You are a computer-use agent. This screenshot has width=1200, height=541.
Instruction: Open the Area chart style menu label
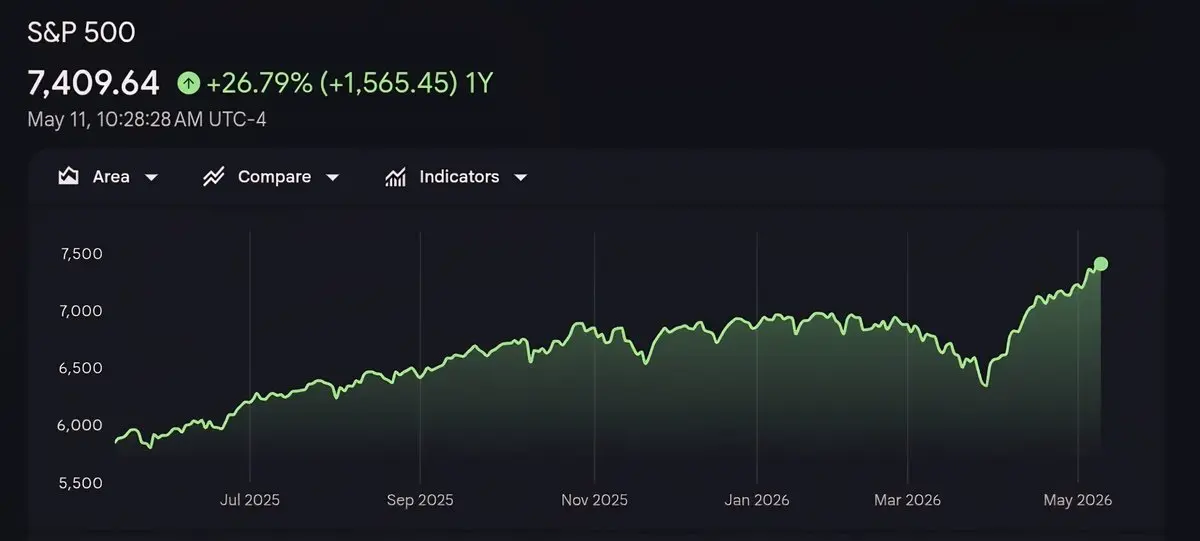111,177
